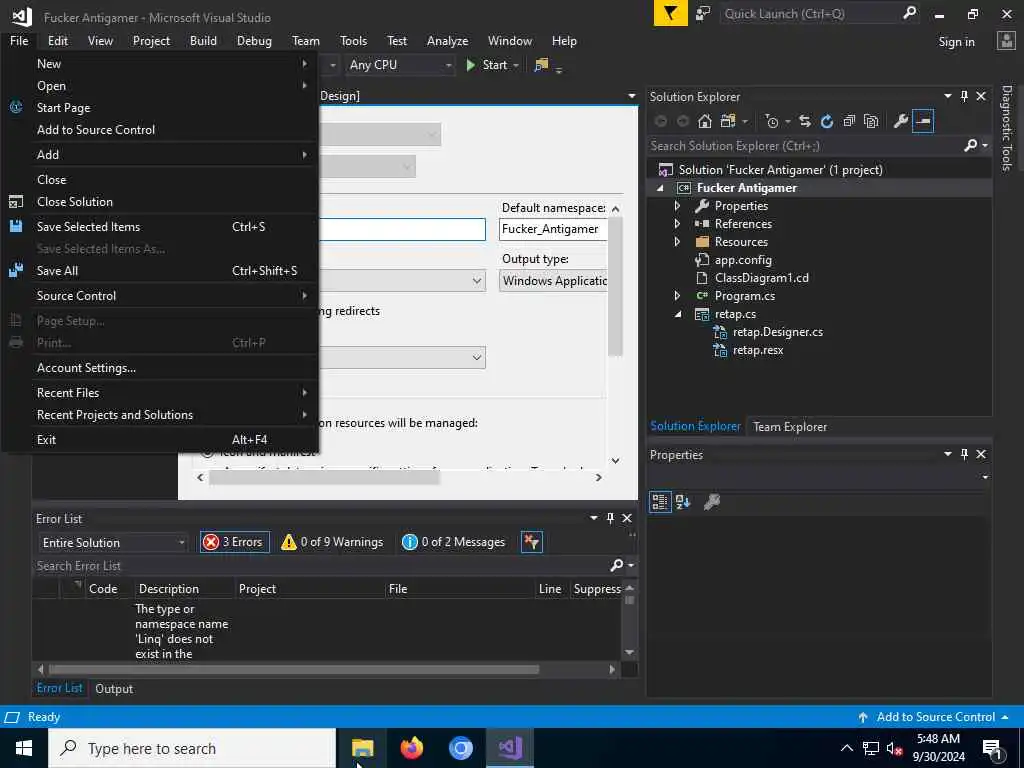Image resolution: width=1024 pixels, height=768 pixels.
Task: Toggle the 3 Errors filter button
Action: click(234, 542)
